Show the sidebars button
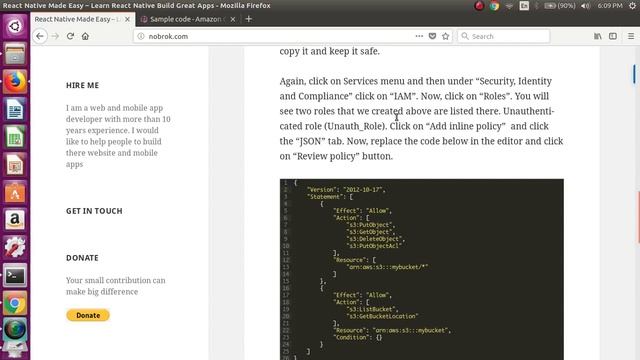The height and width of the screenshot is (360, 640). [613, 36]
